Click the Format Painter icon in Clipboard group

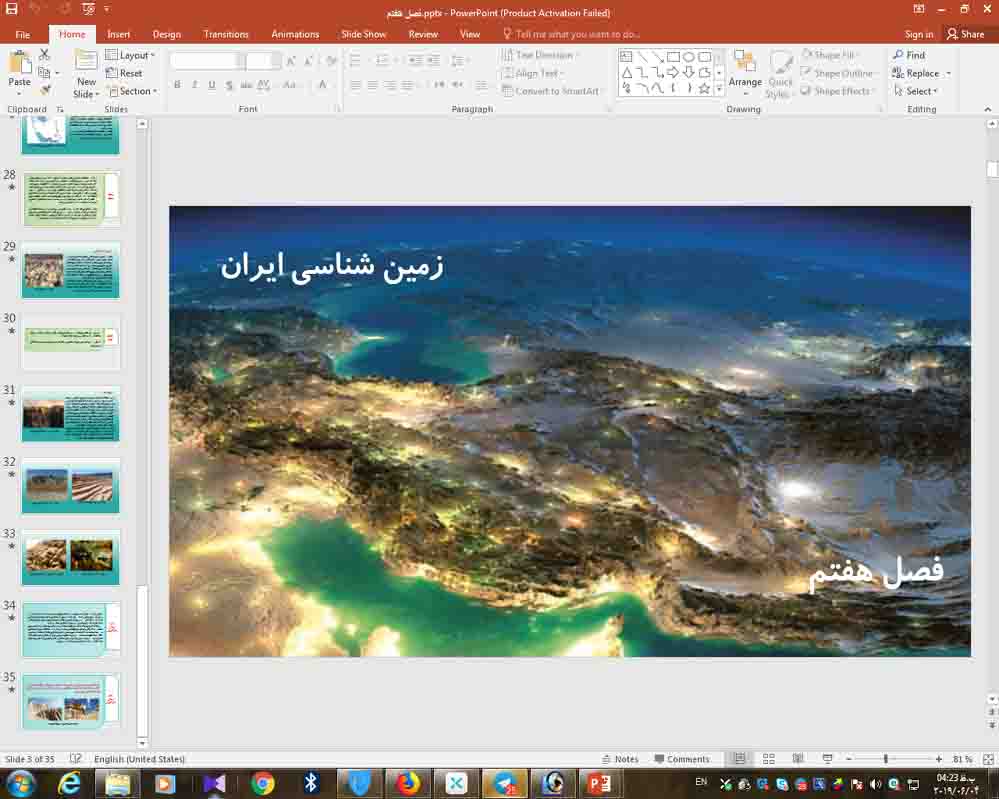[x=45, y=87]
